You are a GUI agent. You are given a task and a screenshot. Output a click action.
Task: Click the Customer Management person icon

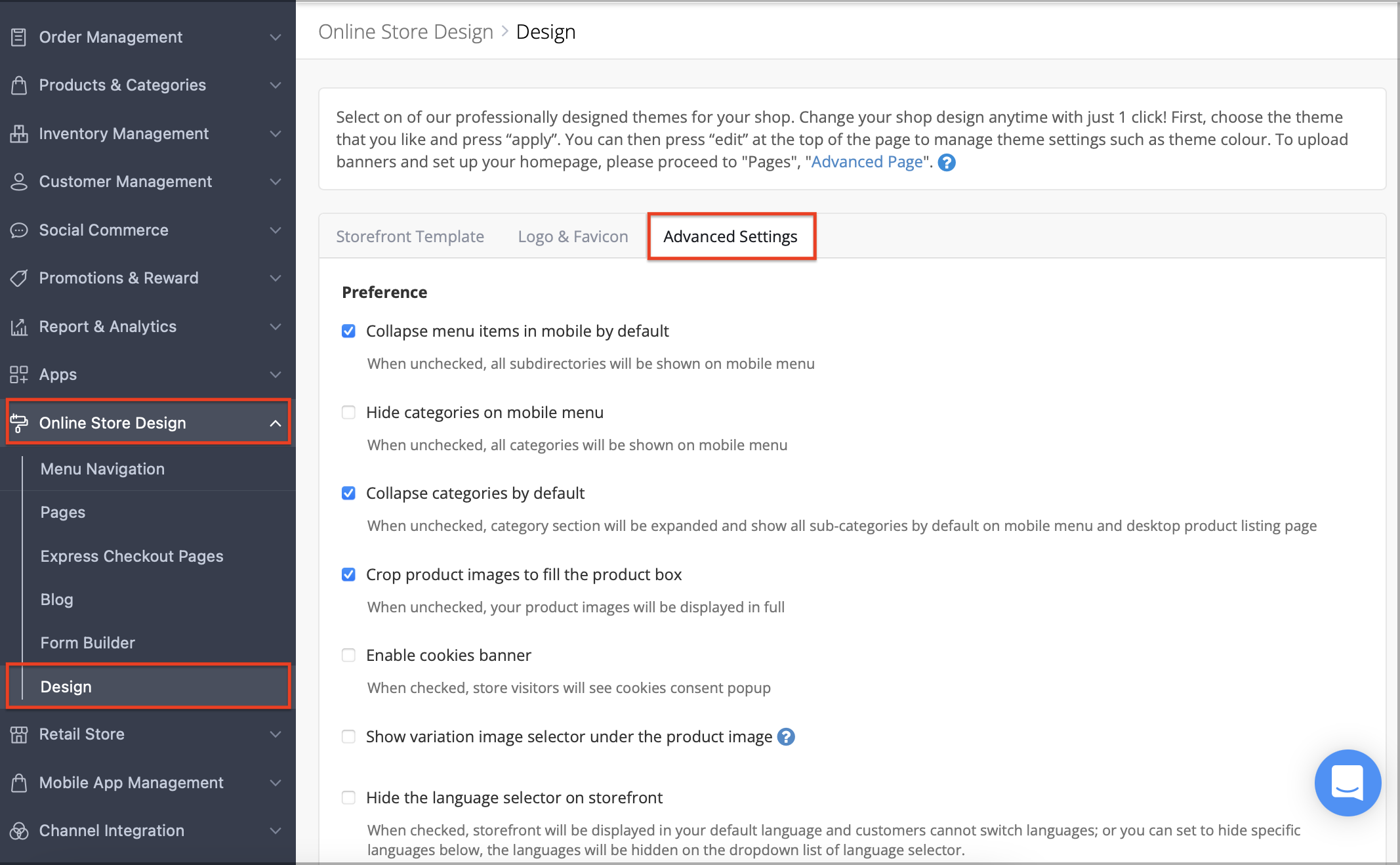pos(19,182)
